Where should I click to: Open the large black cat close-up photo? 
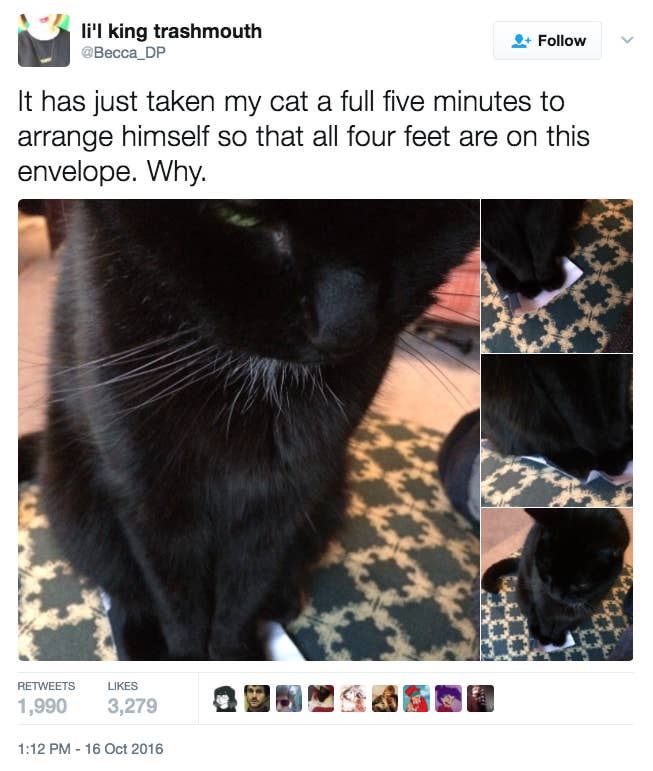click(249, 430)
